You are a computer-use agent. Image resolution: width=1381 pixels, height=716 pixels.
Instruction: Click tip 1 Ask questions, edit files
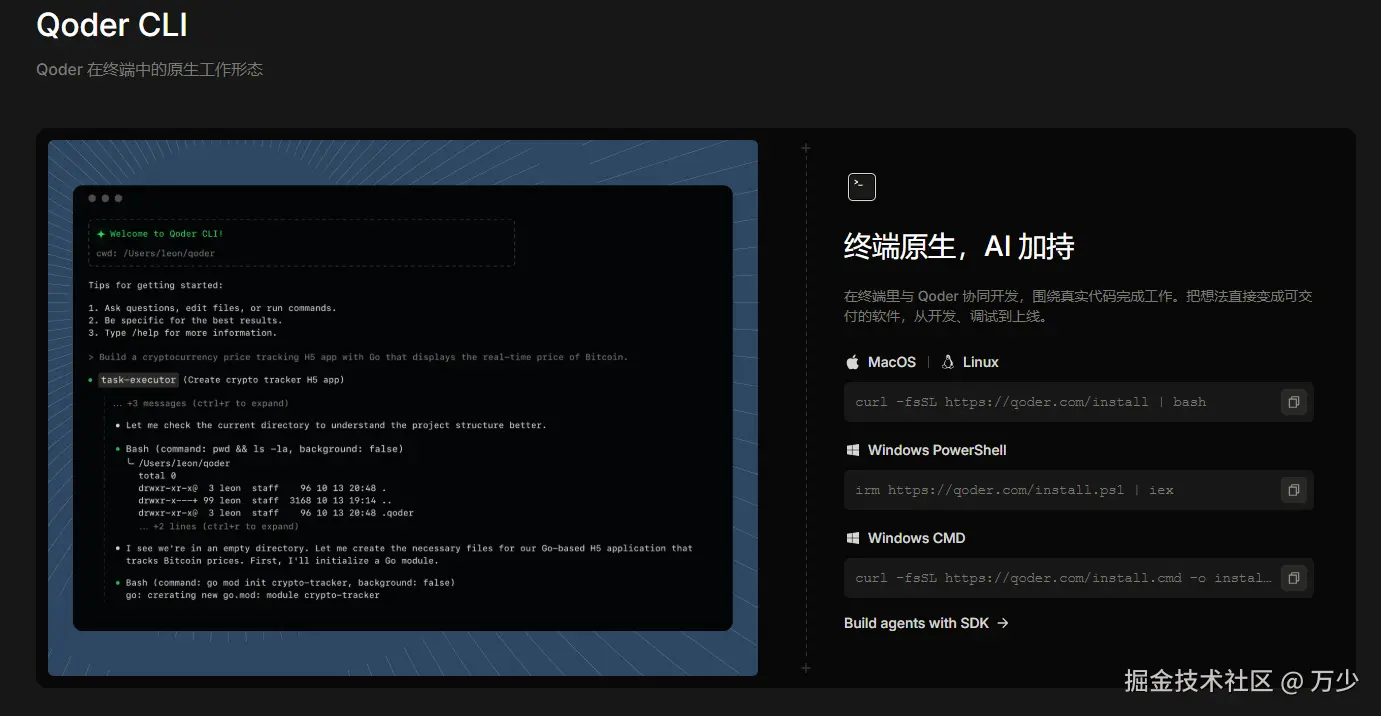click(212, 308)
